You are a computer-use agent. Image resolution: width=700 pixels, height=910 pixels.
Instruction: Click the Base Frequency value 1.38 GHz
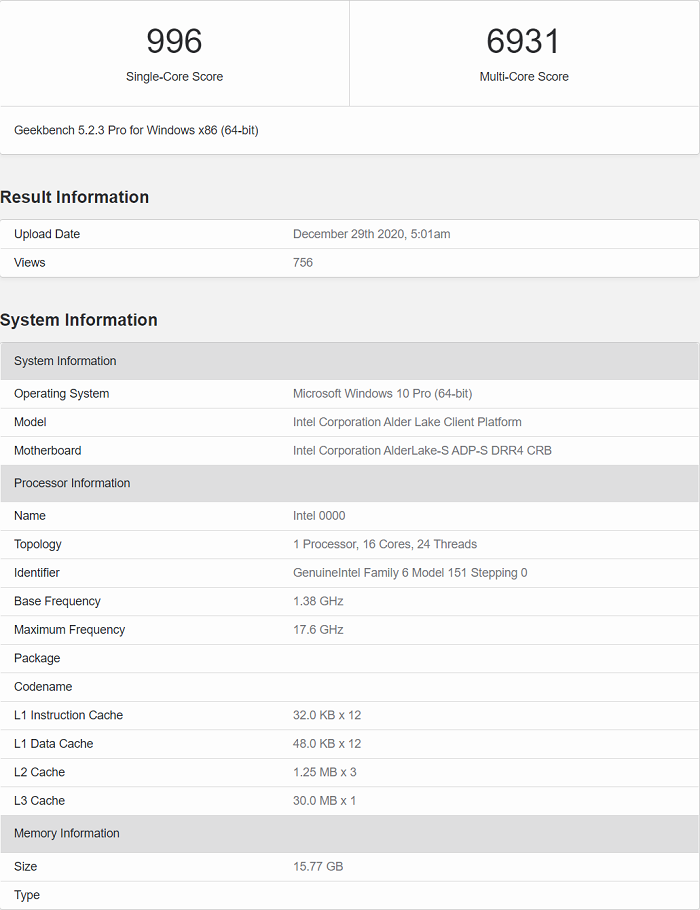click(318, 601)
